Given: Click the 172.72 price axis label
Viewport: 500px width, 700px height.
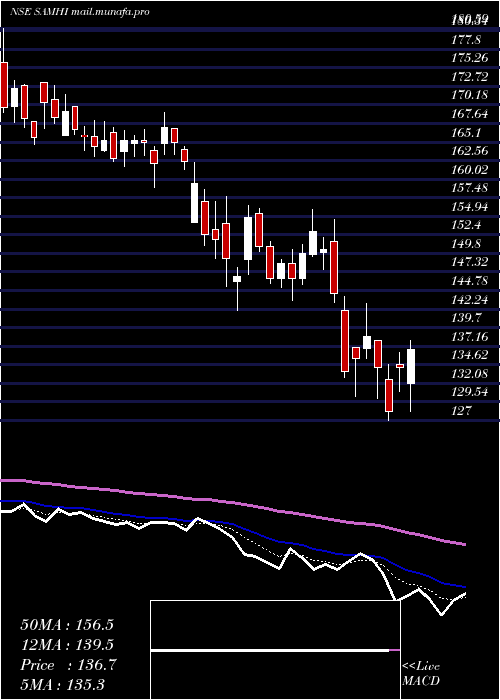Looking at the screenshot, I should click(470, 77).
